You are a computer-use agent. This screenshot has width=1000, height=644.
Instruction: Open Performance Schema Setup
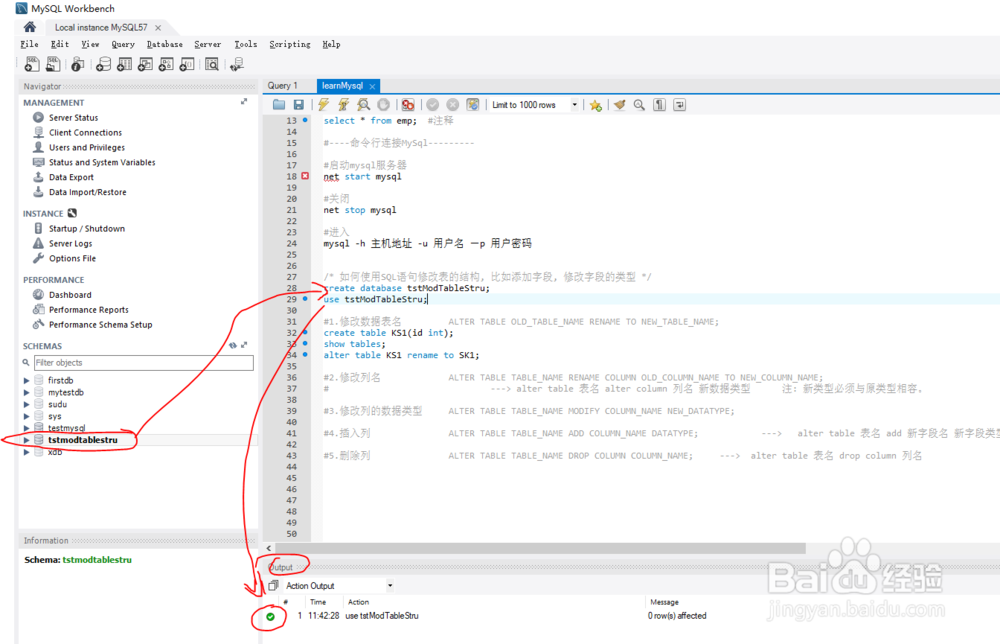101,325
